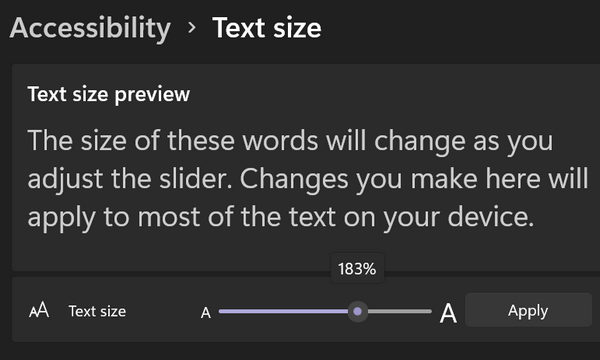
Task: Click the Text size slider thumb
Action: point(357,311)
